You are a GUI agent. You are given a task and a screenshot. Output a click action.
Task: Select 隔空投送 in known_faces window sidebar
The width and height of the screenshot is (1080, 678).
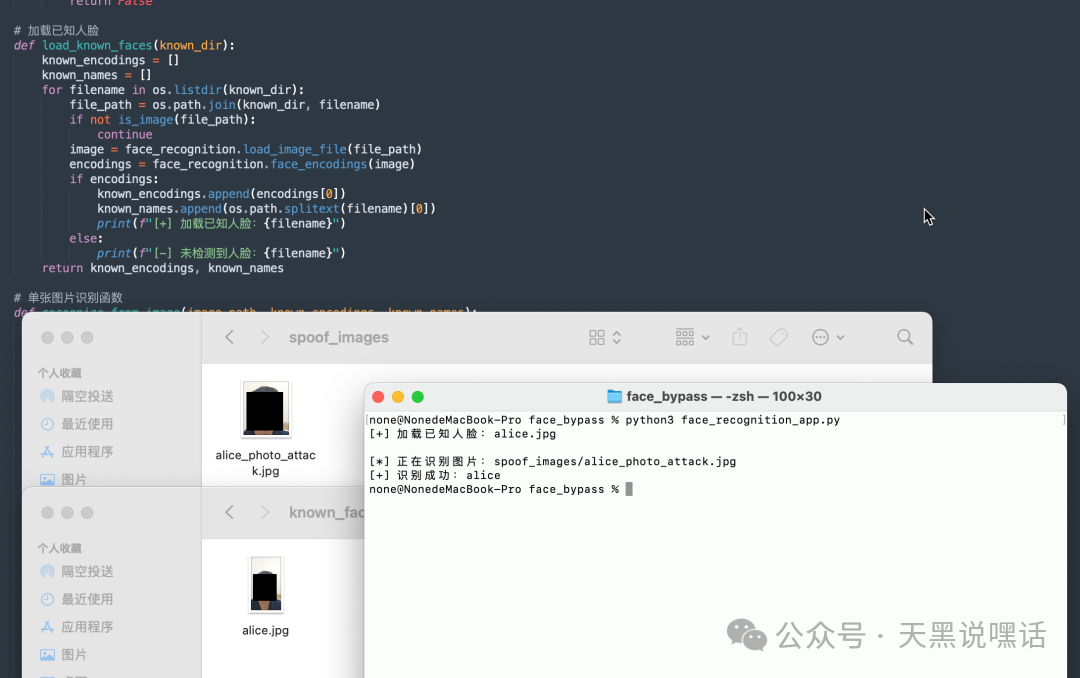click(87, 571)
